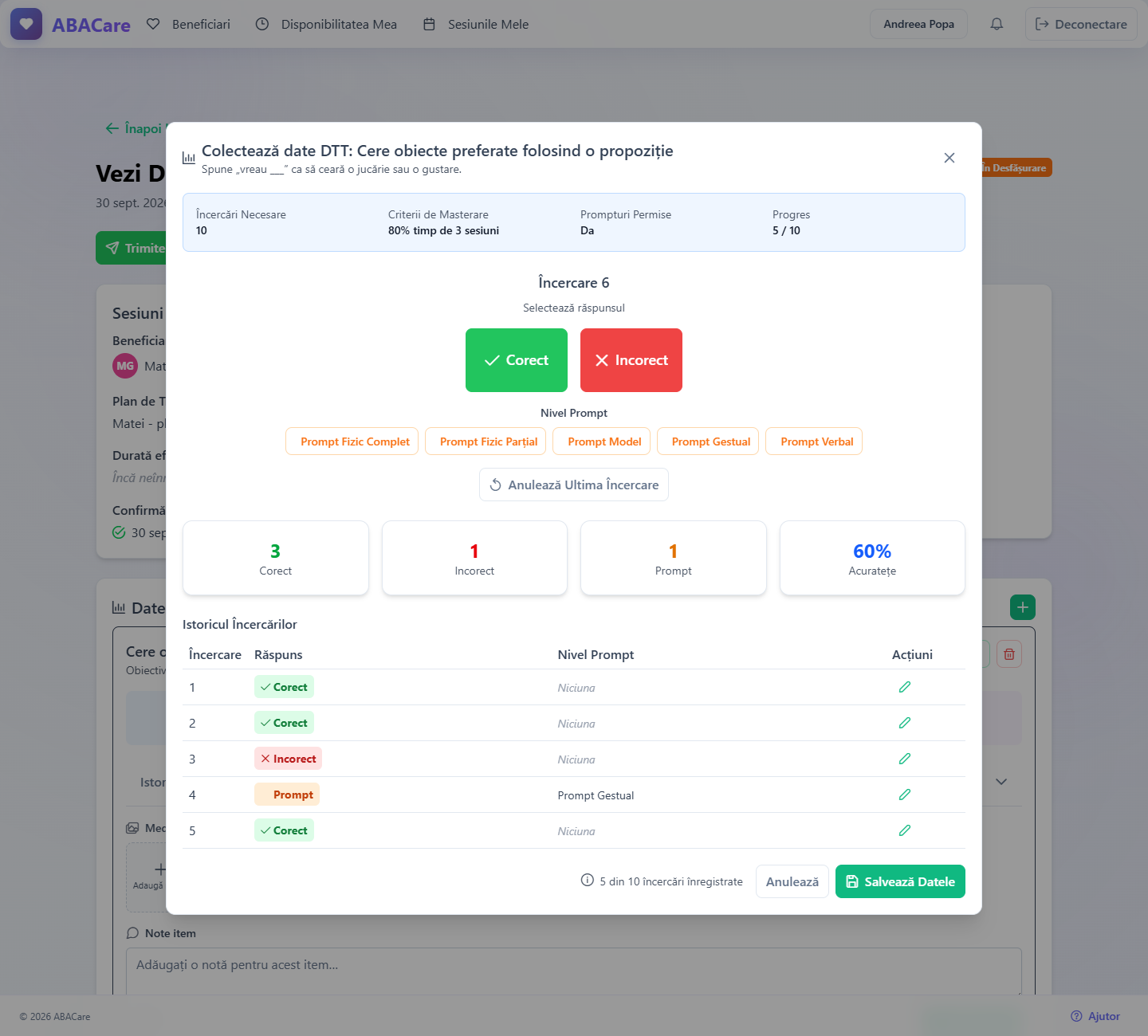
Task: Close the DTT data collection dialog
Action: (949, 158)
